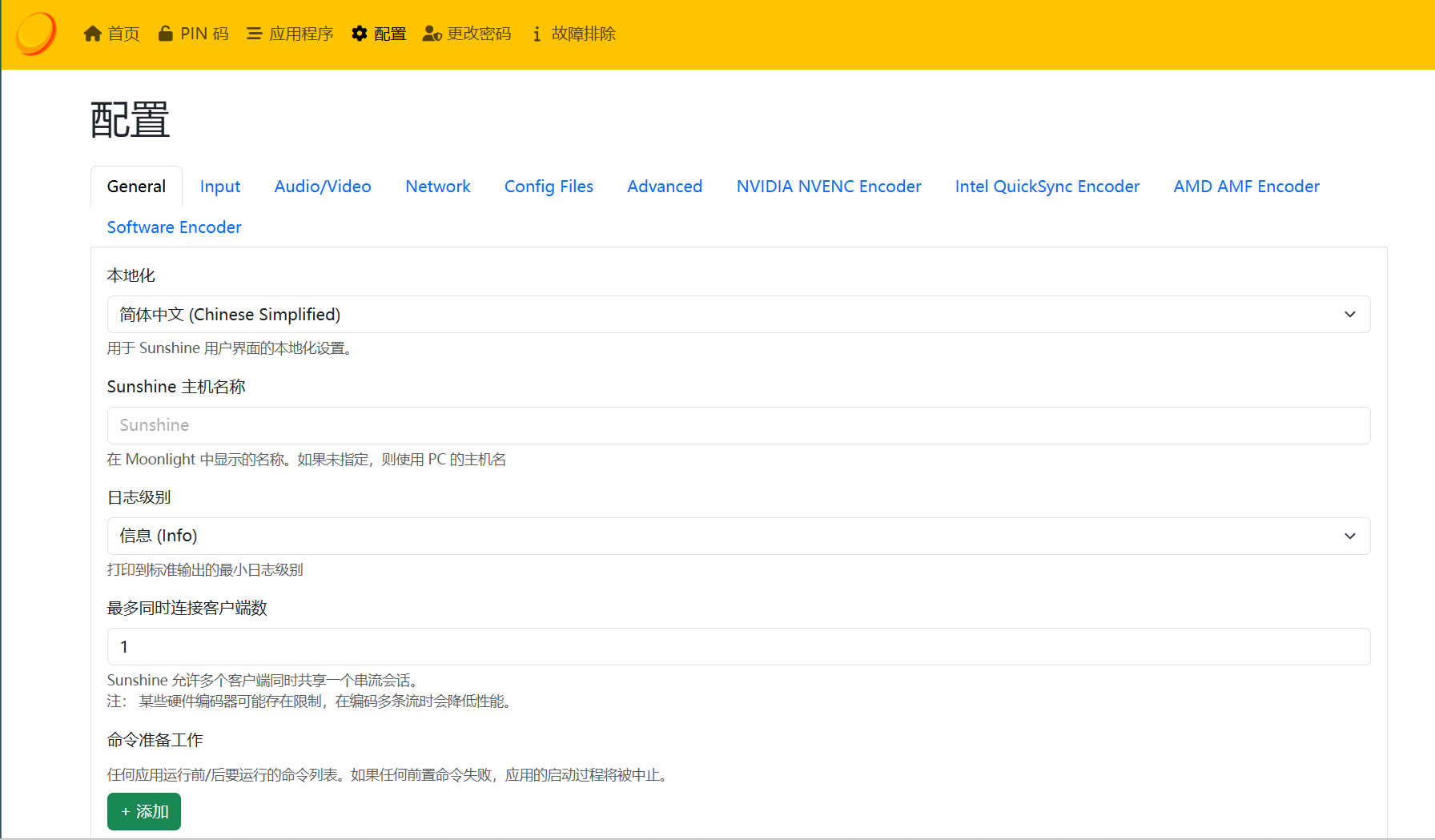Click the configuration gear icon

tap(360, 34)
